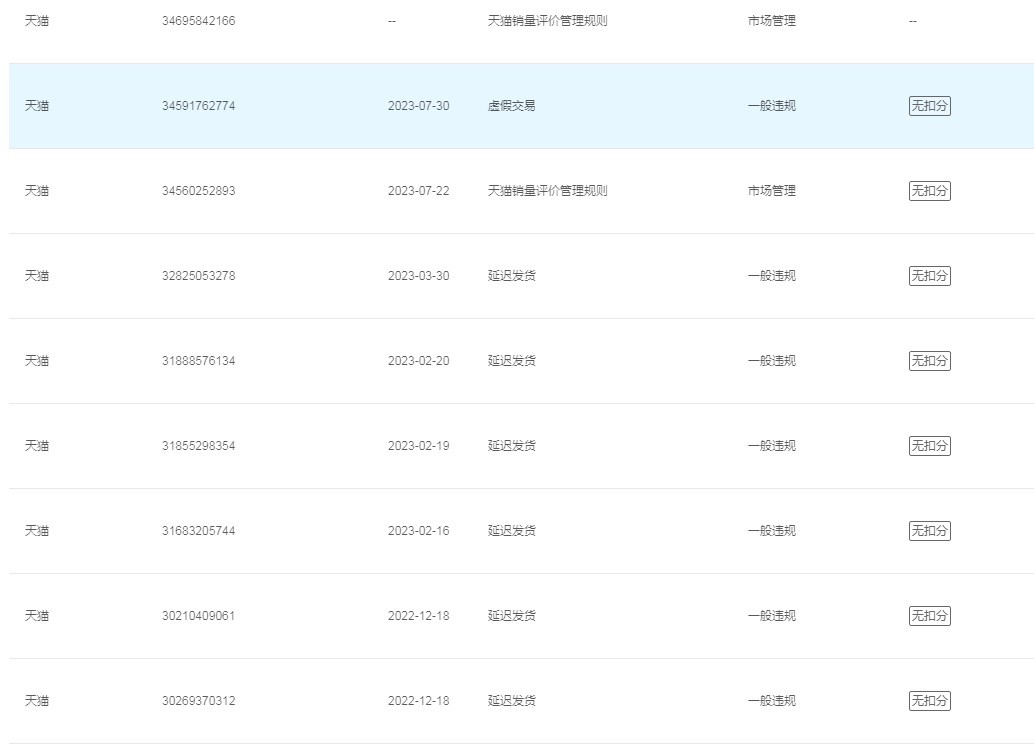The height and width of the screenshot is (744, 1034).
Task: Select the 一般违规 label dated 2023-02-16
Action: pos(772,531)
